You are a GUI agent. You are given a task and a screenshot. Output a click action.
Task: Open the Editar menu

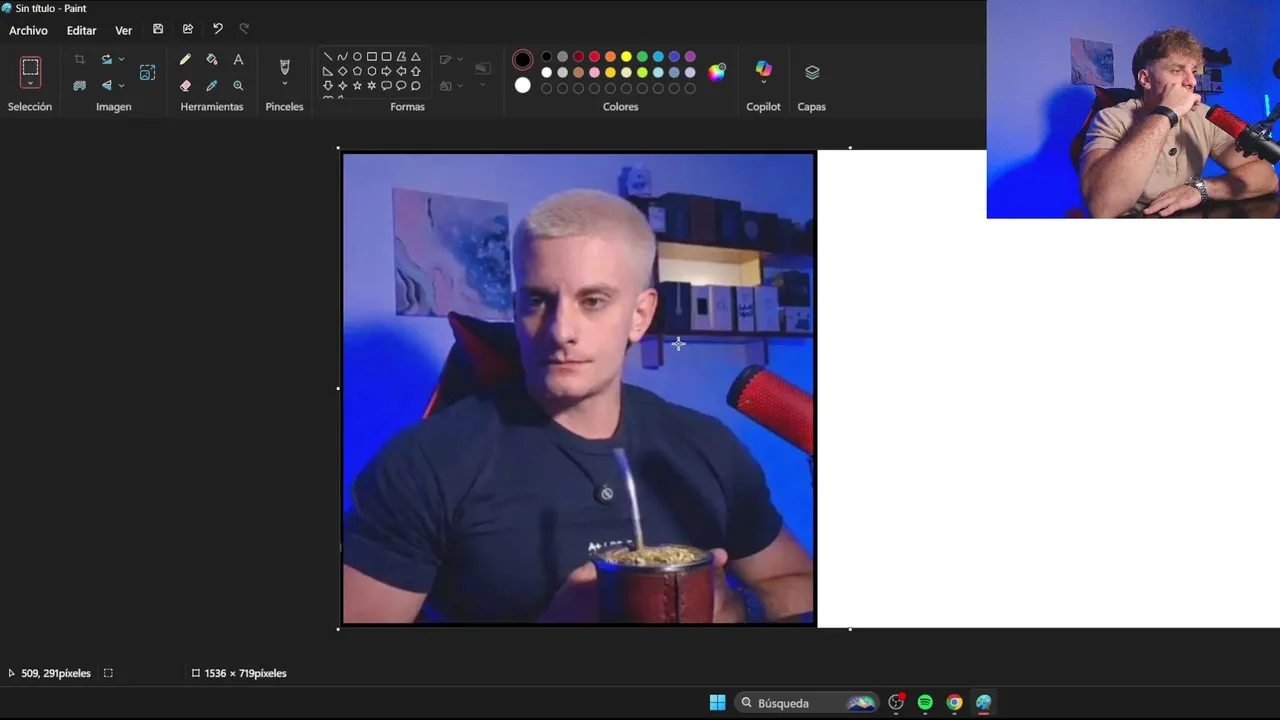[x=81, y=30]
